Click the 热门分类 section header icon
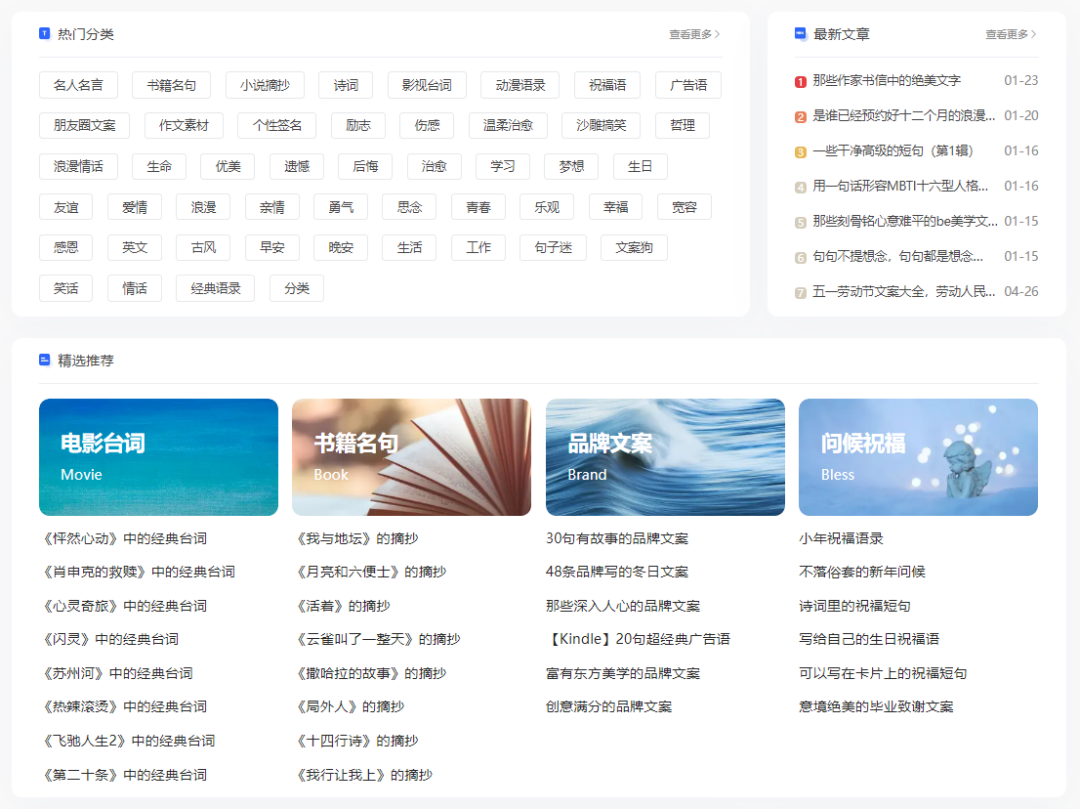This screenshot has width=1080, height=809. 44,33
